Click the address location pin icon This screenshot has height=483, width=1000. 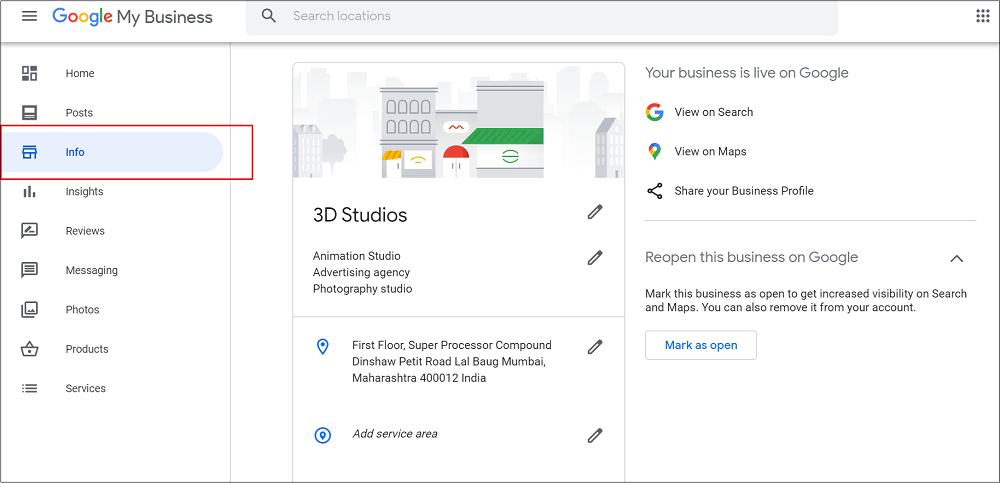323,347
